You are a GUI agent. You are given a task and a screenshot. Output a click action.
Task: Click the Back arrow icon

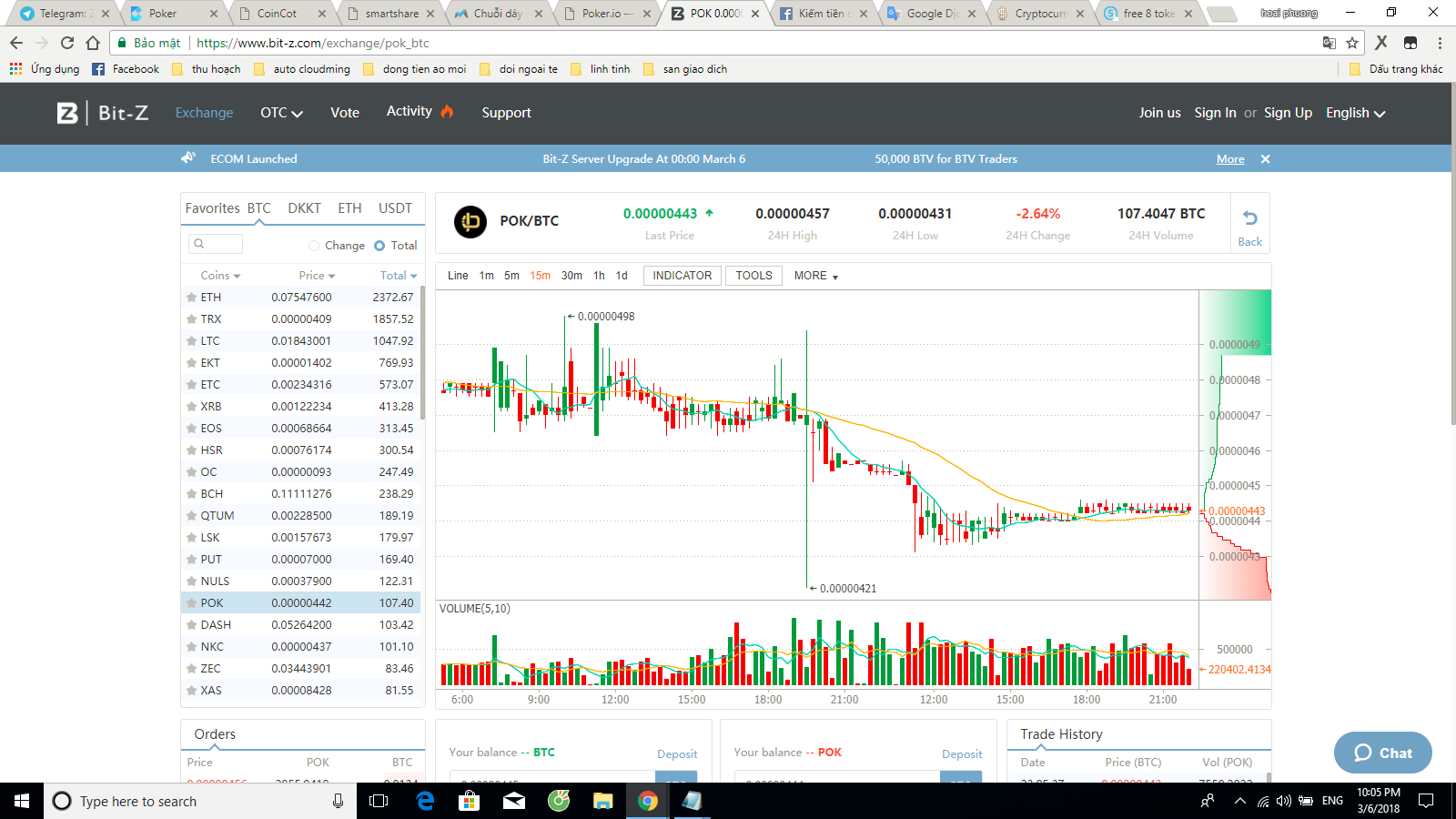(x=1250, y=217)
